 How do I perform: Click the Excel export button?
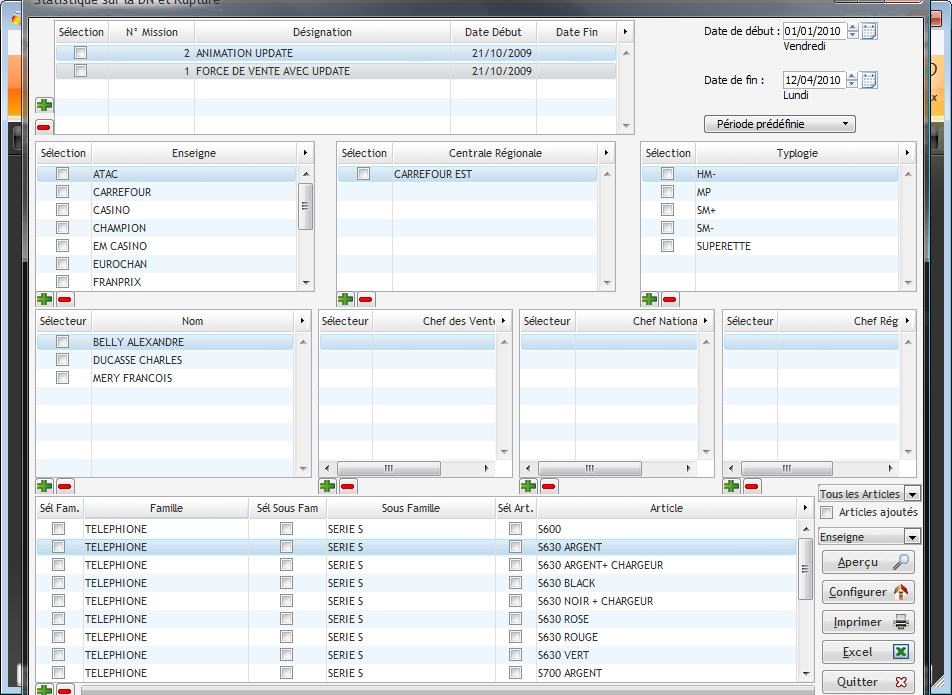868,652
